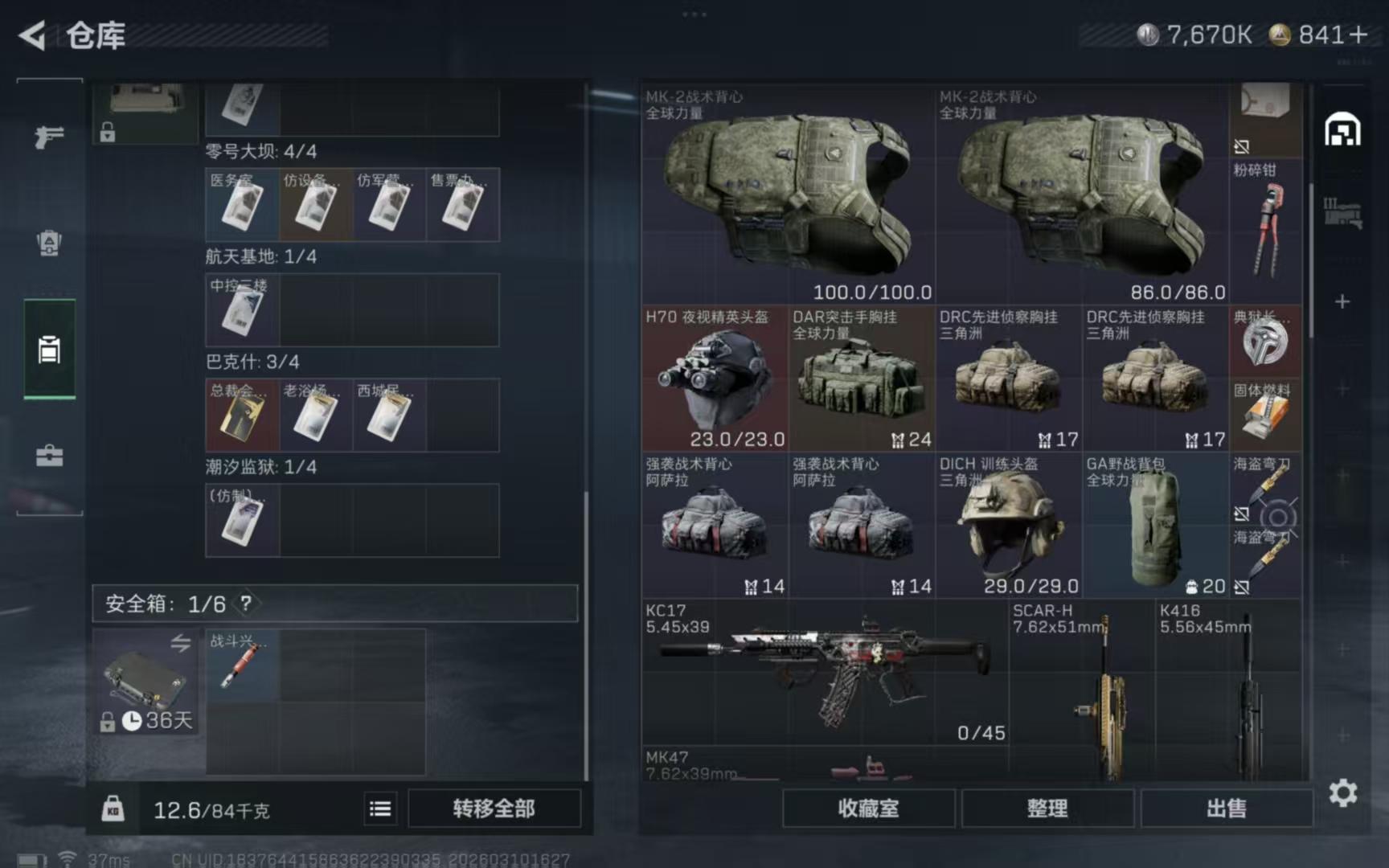Click the plus icon beside 841 currency
Screen dimensions: 1389x868
1358,35
